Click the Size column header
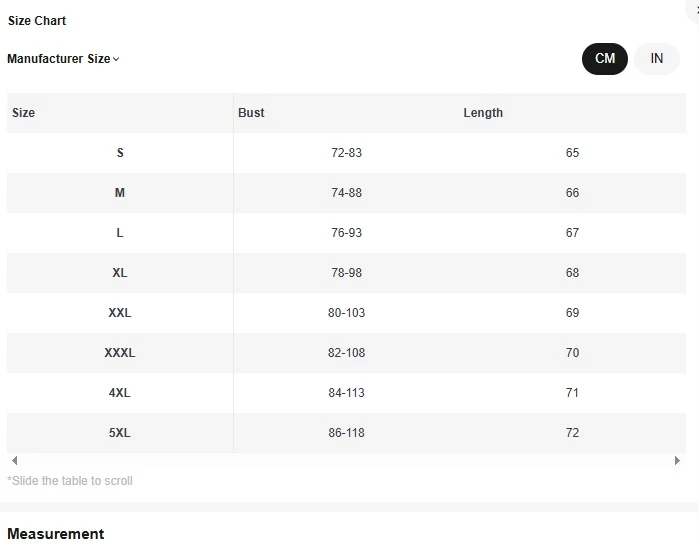 pyautogui.click(x=24, y=113)
